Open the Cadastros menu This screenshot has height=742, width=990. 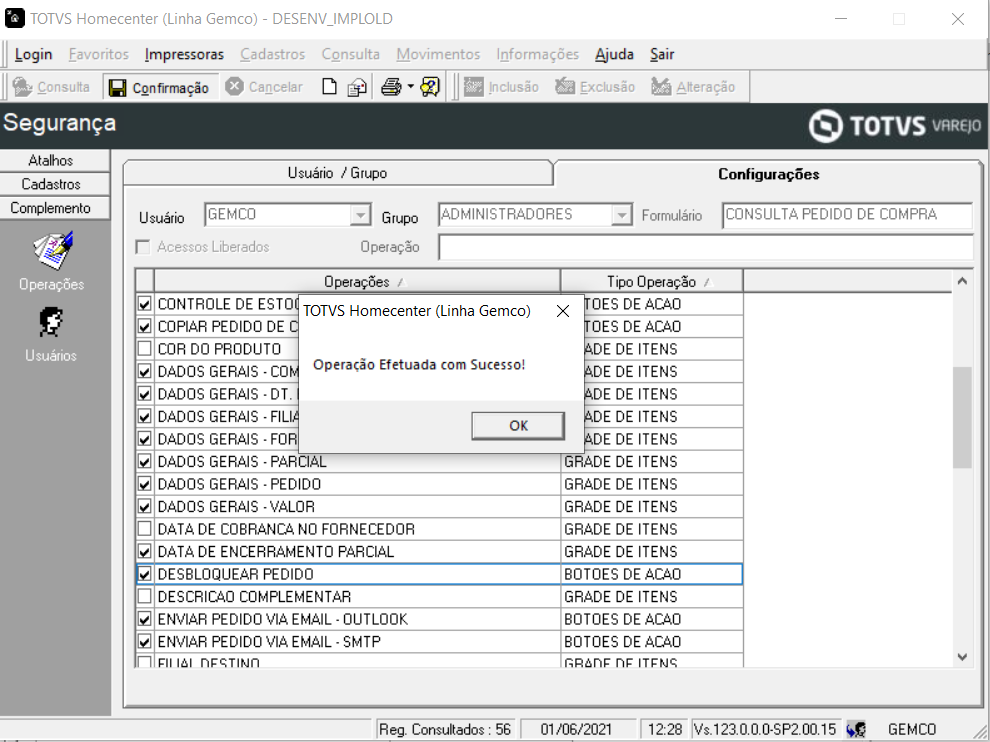click(272, 54)
